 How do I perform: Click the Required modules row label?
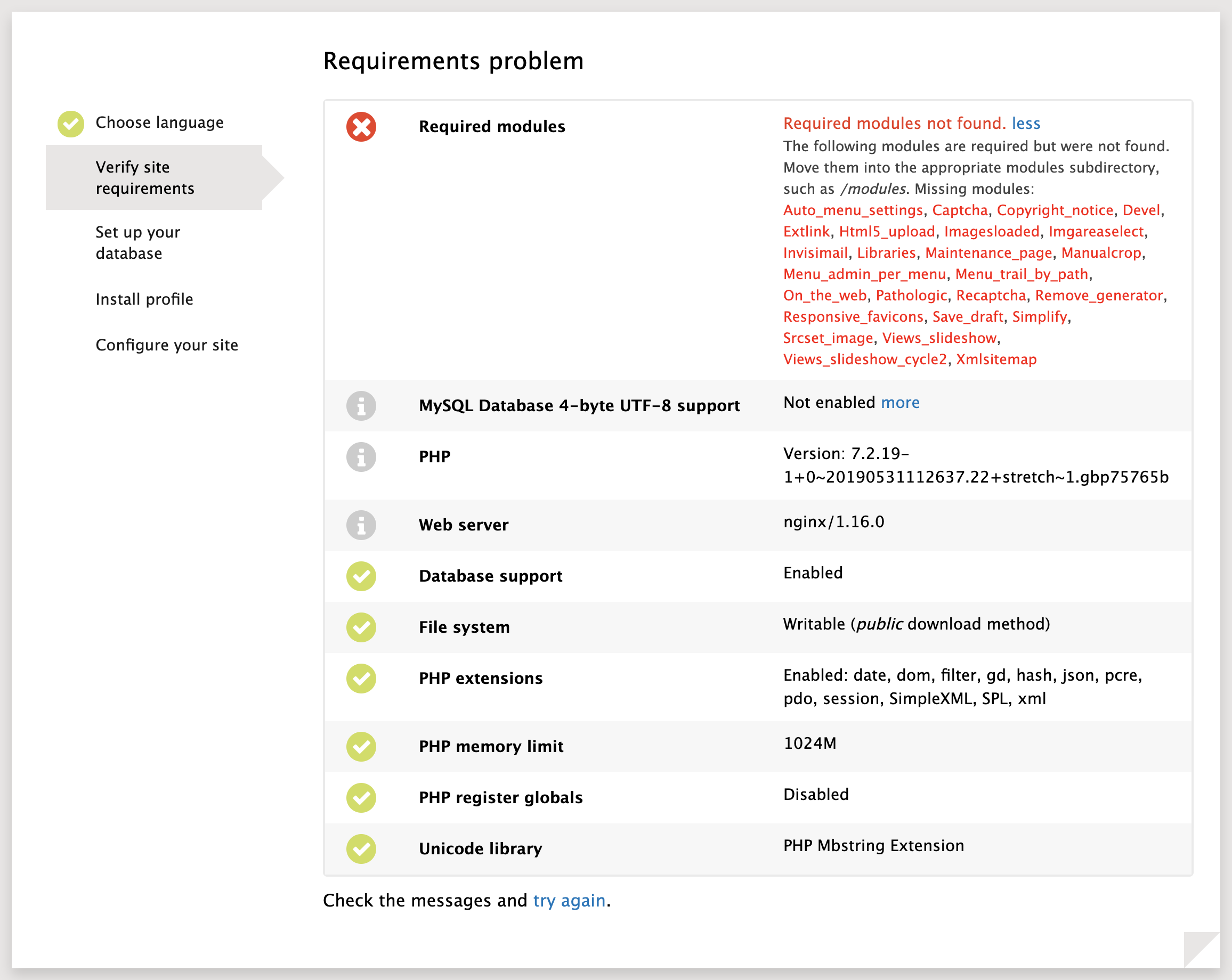[x=492, y=126]
